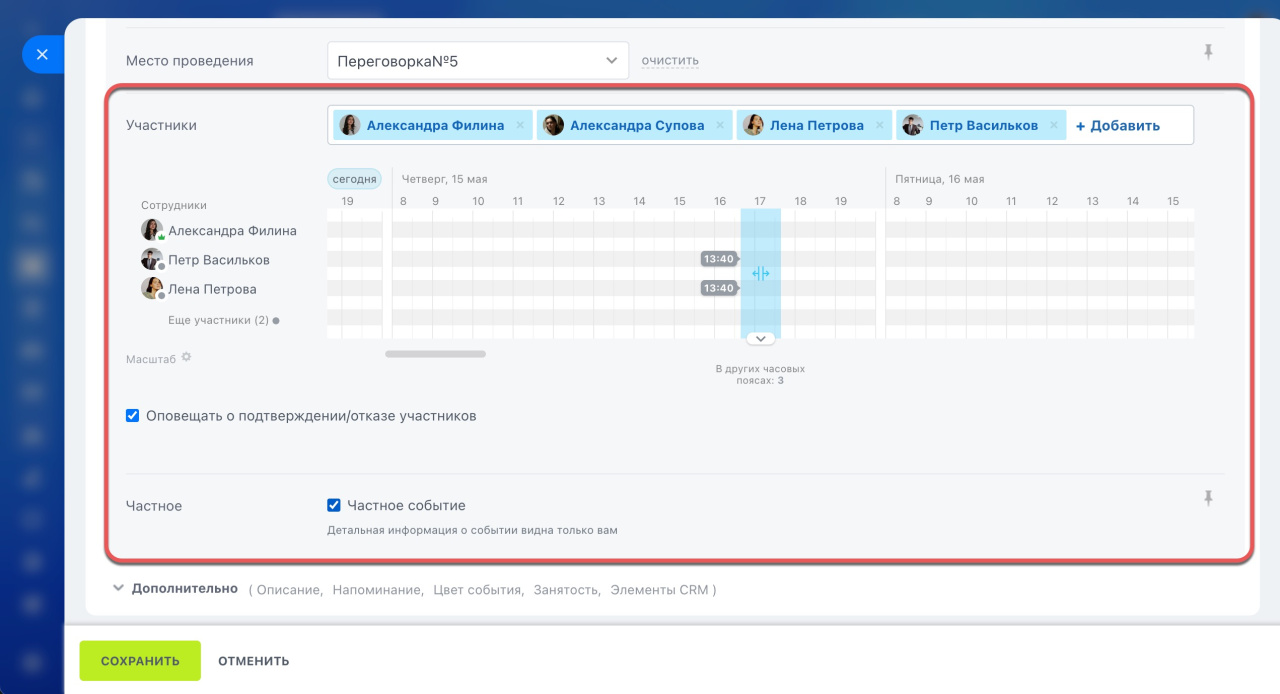Pin the Частное field
The height and width of the screenshot is (694, 1280).
[x=1208, y=498]
